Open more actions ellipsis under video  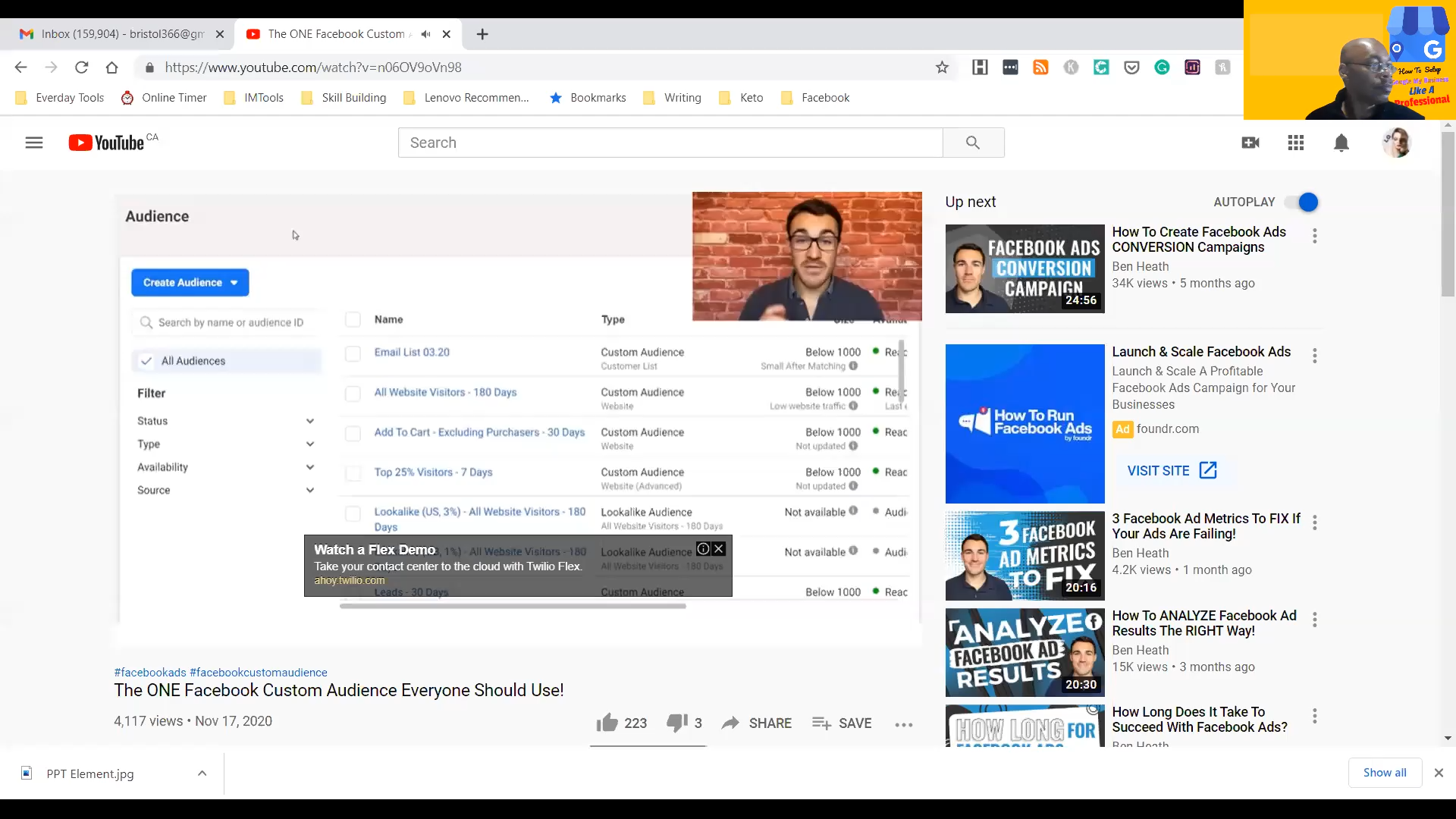[903, 724]
